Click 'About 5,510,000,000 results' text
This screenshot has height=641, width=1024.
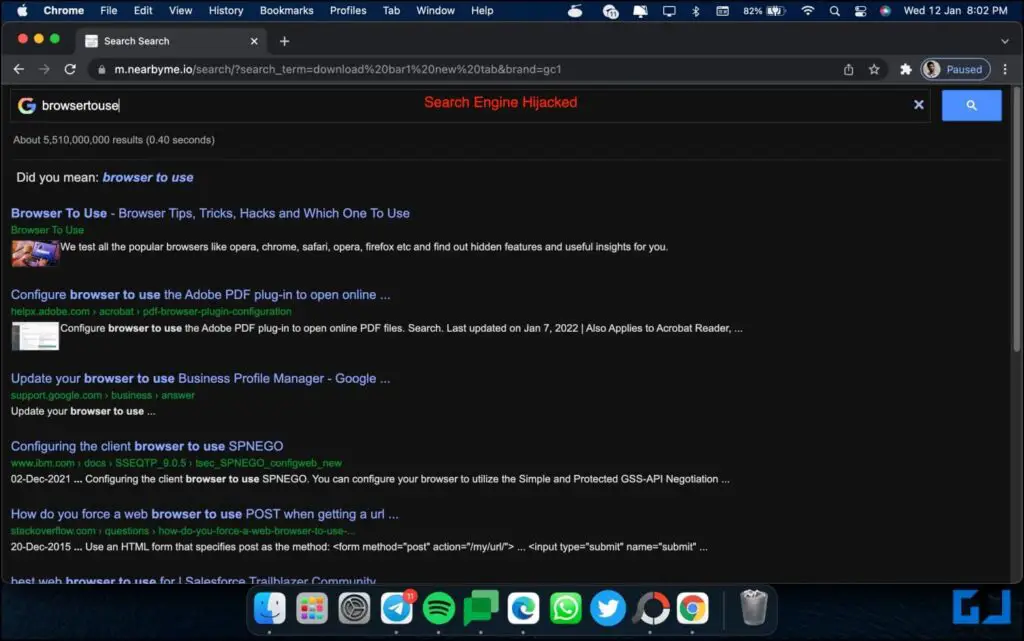tap(114, 140)
